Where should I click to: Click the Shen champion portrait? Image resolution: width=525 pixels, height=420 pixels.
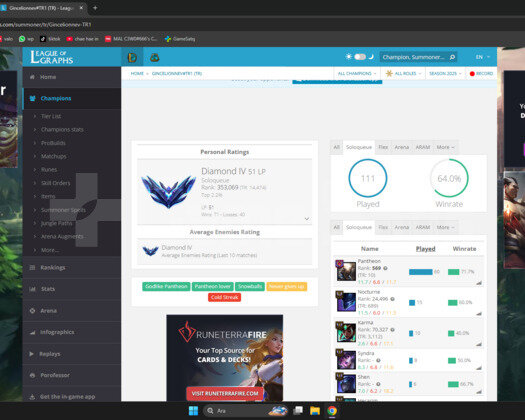point(346,383)
